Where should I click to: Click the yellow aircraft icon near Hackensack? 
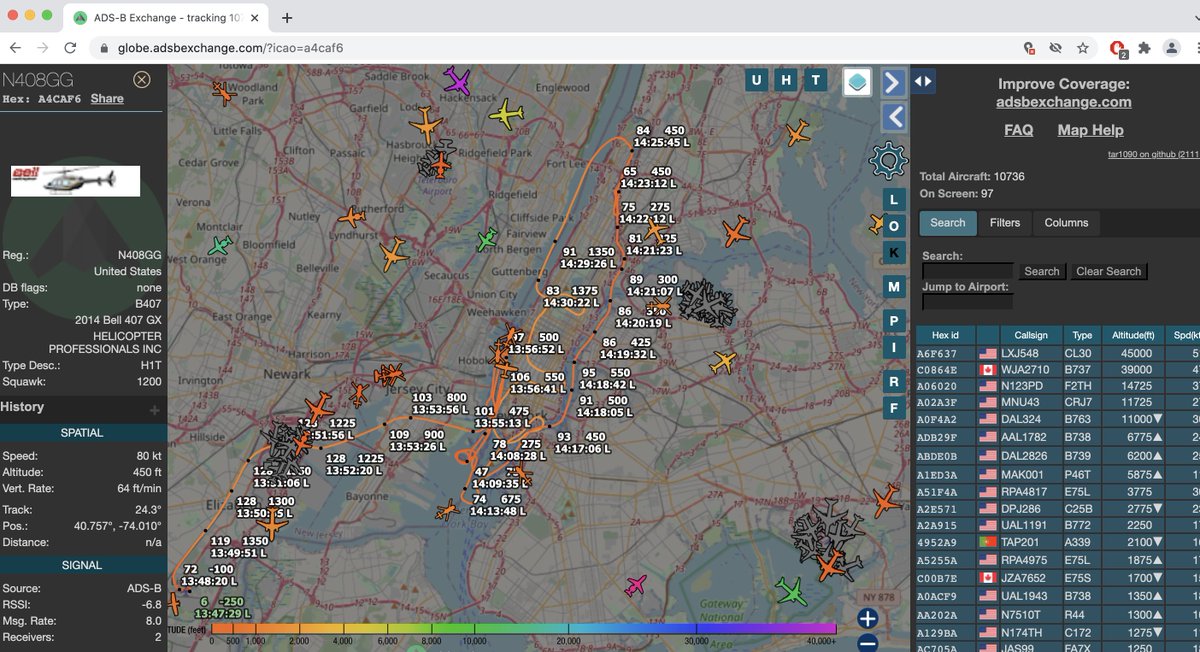click(506, 115)
